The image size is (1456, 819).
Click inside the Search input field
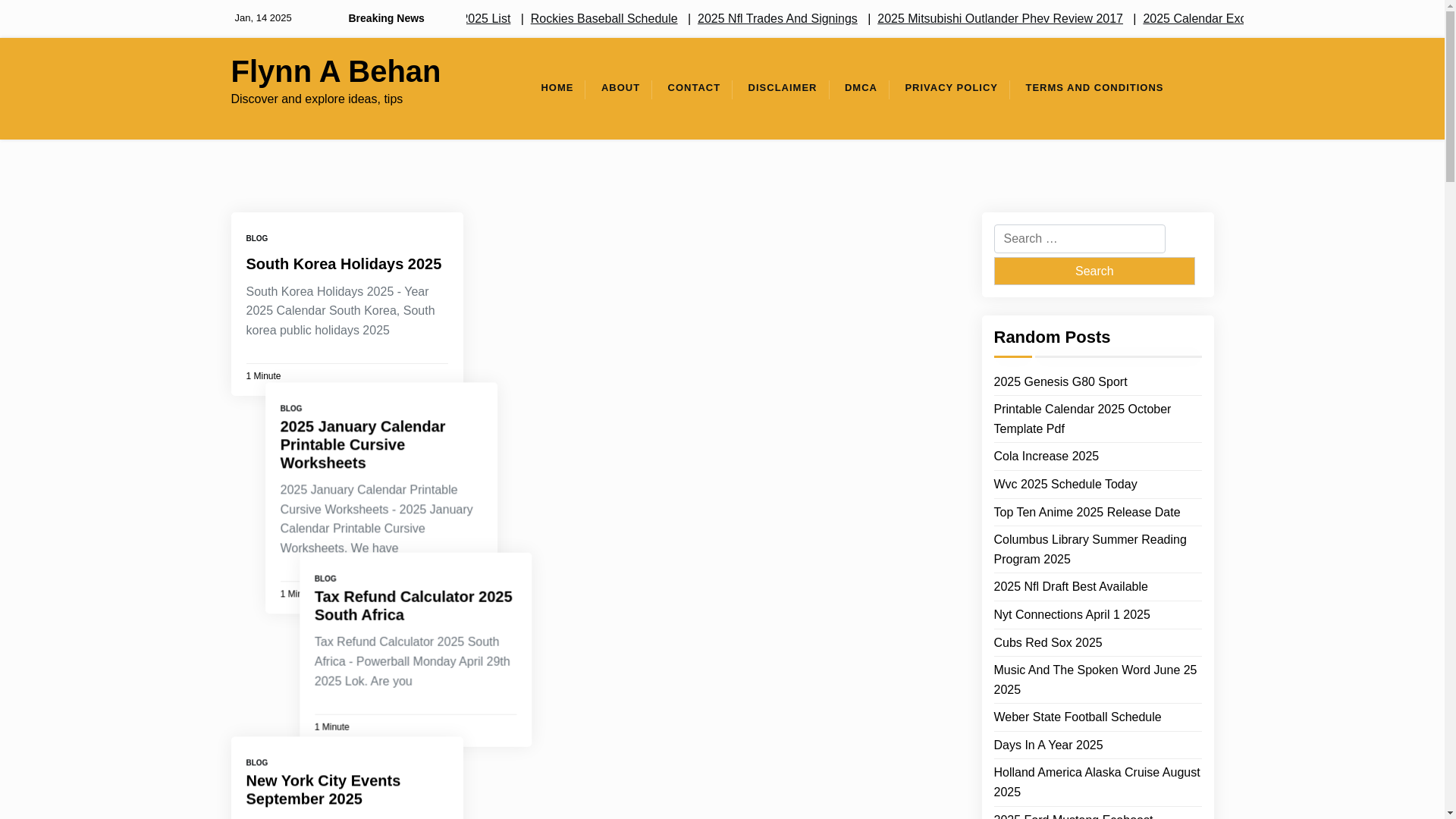[1079, 239]
